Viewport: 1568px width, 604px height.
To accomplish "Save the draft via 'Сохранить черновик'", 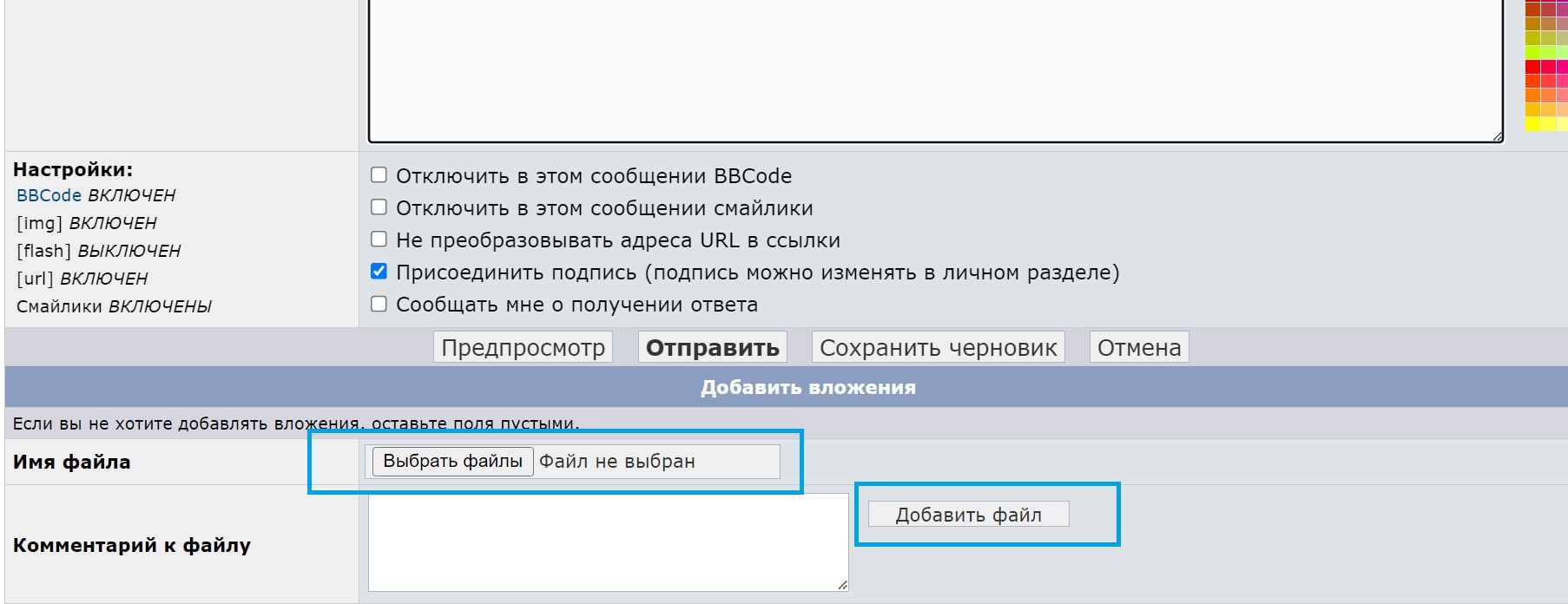I will pyautogui.click(x=938, y=347).
